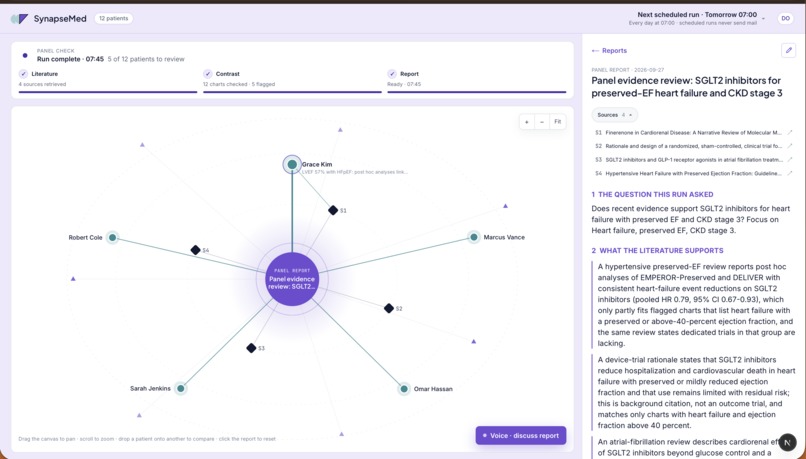Go back to Reports list
This screenshot has width=806, height=459.
(x=609, y=51)
